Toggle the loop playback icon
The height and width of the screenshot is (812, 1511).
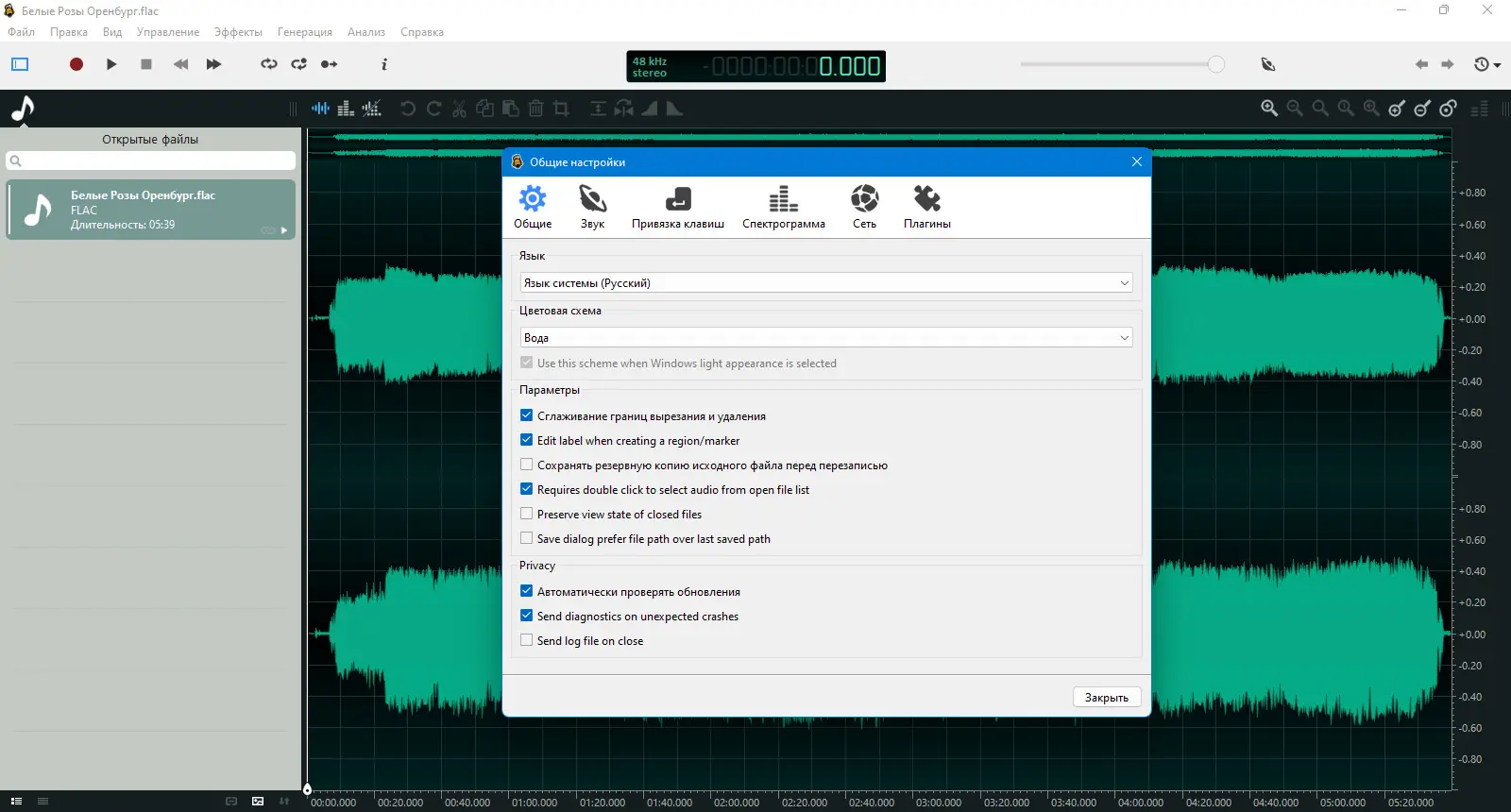coord(269,64)
